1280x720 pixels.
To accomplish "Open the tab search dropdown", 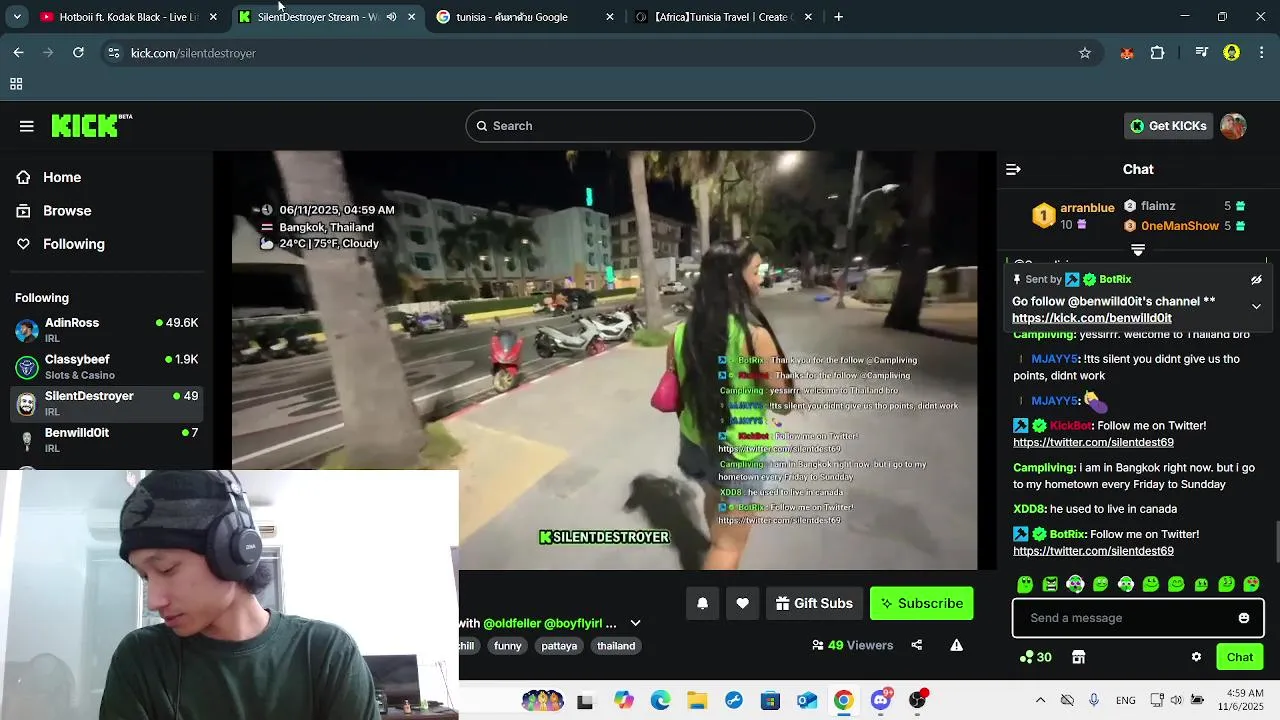I will 17,17.
